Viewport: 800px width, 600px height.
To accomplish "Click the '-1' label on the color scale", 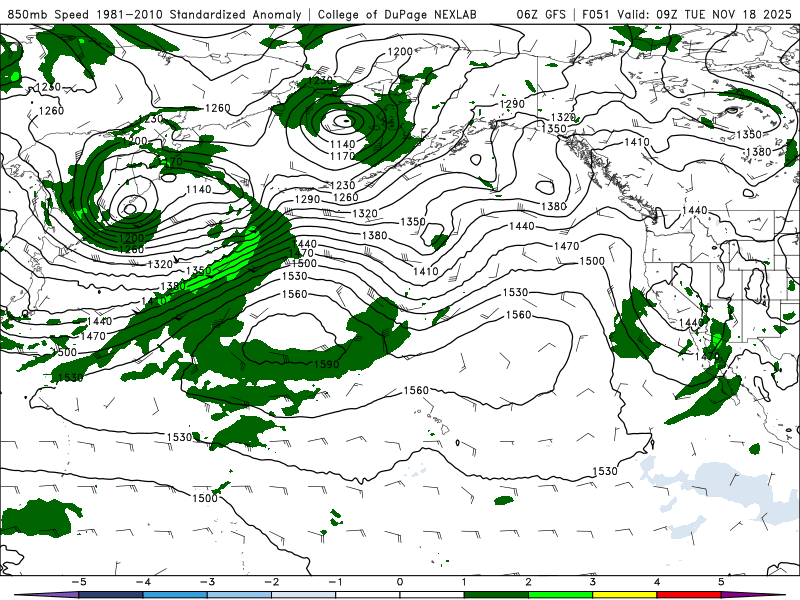I will (x=335, y=582).
